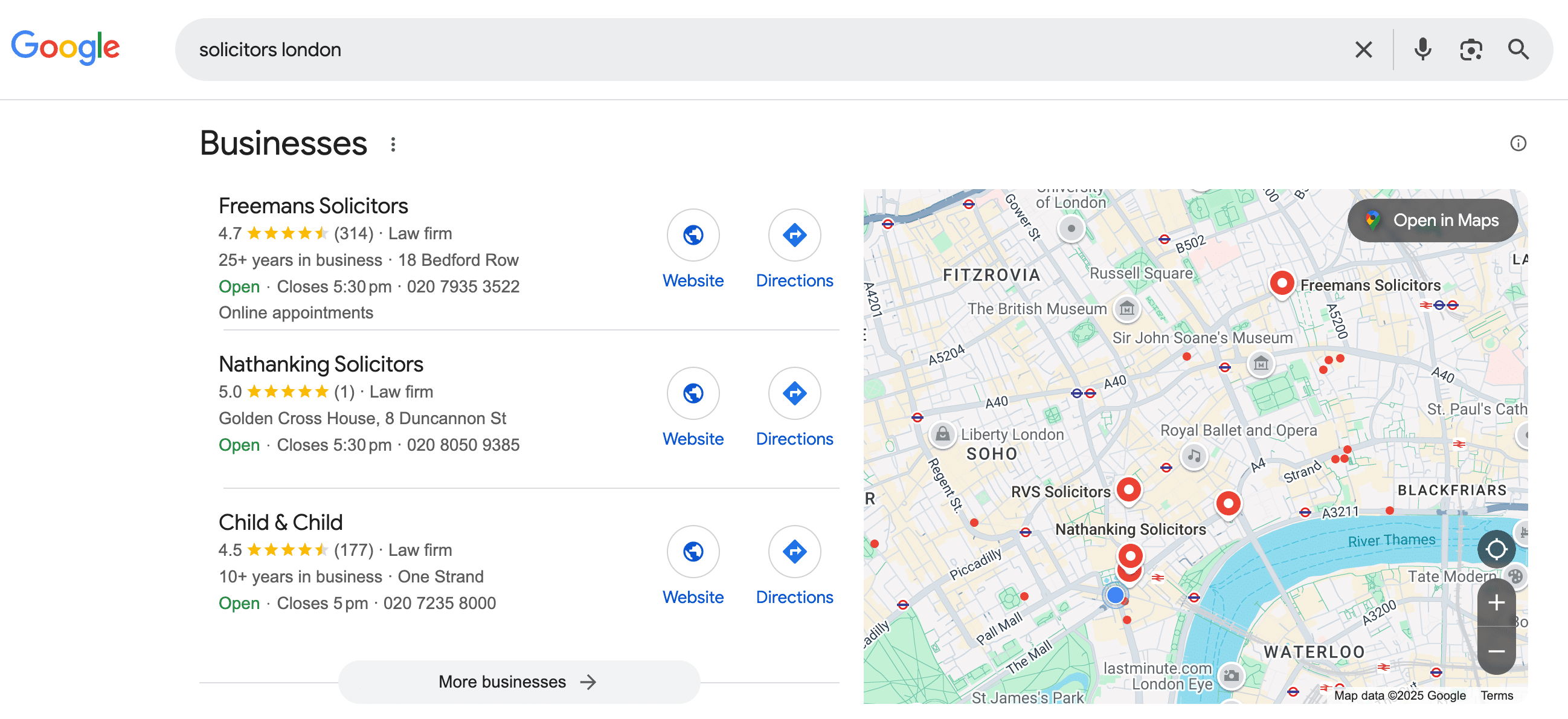Viewport: 1568px width, 719px height.
Task: Open the Freemans Solicitors listing
Action: click(x=313, y=206)
